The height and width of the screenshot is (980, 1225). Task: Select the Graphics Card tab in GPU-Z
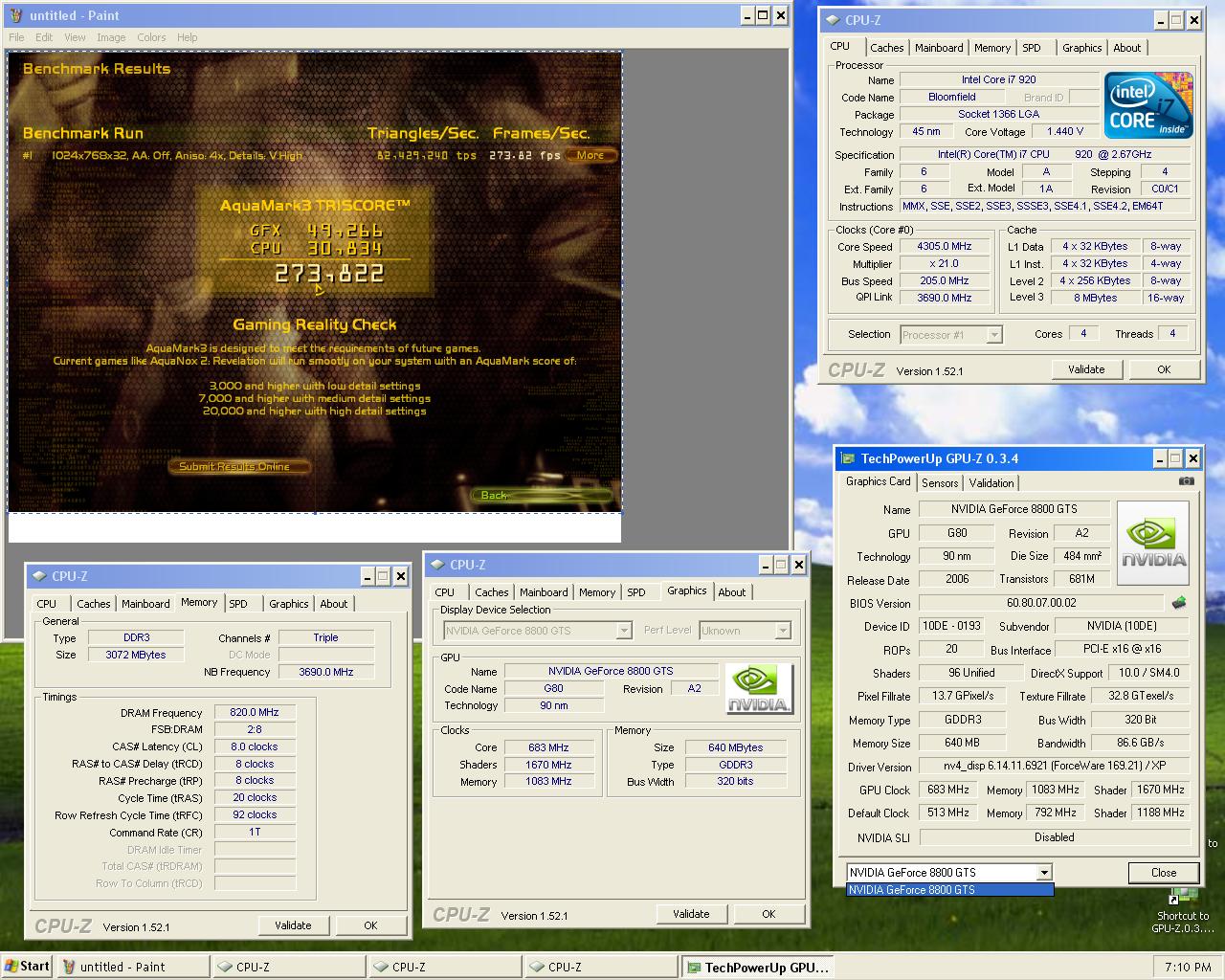click(879, 481)
